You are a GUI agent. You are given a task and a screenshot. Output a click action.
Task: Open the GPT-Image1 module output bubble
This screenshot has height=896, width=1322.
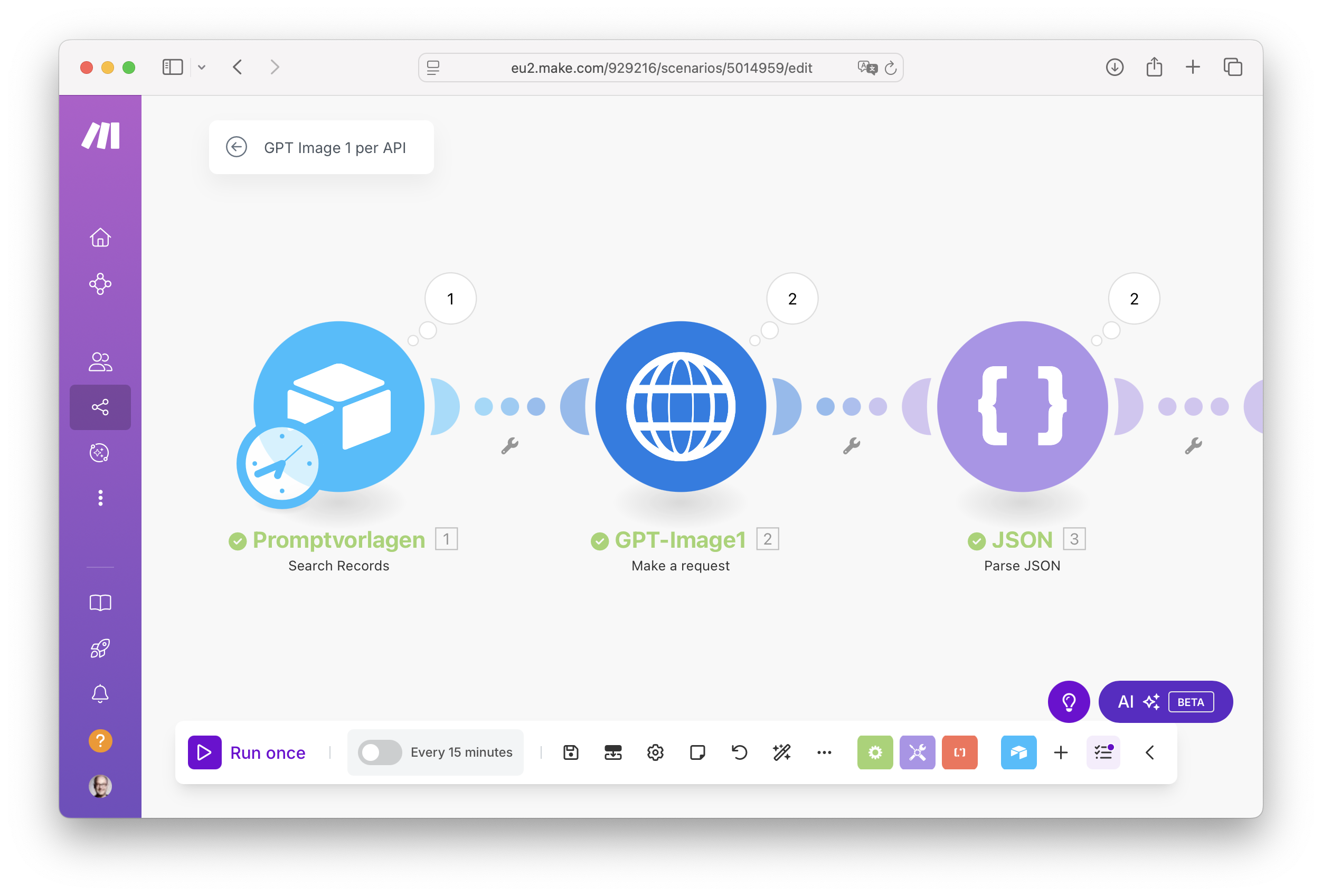[792, 299]
